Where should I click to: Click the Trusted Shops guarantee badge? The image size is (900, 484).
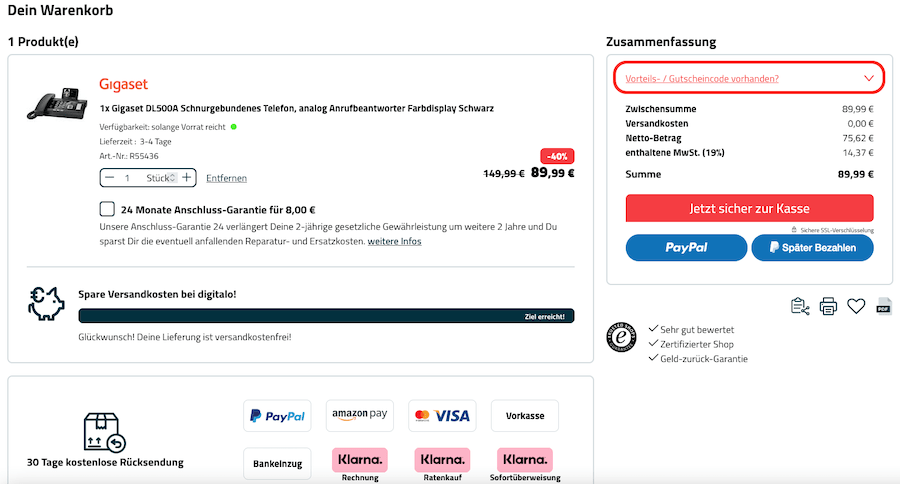click(x=622, y=337)
